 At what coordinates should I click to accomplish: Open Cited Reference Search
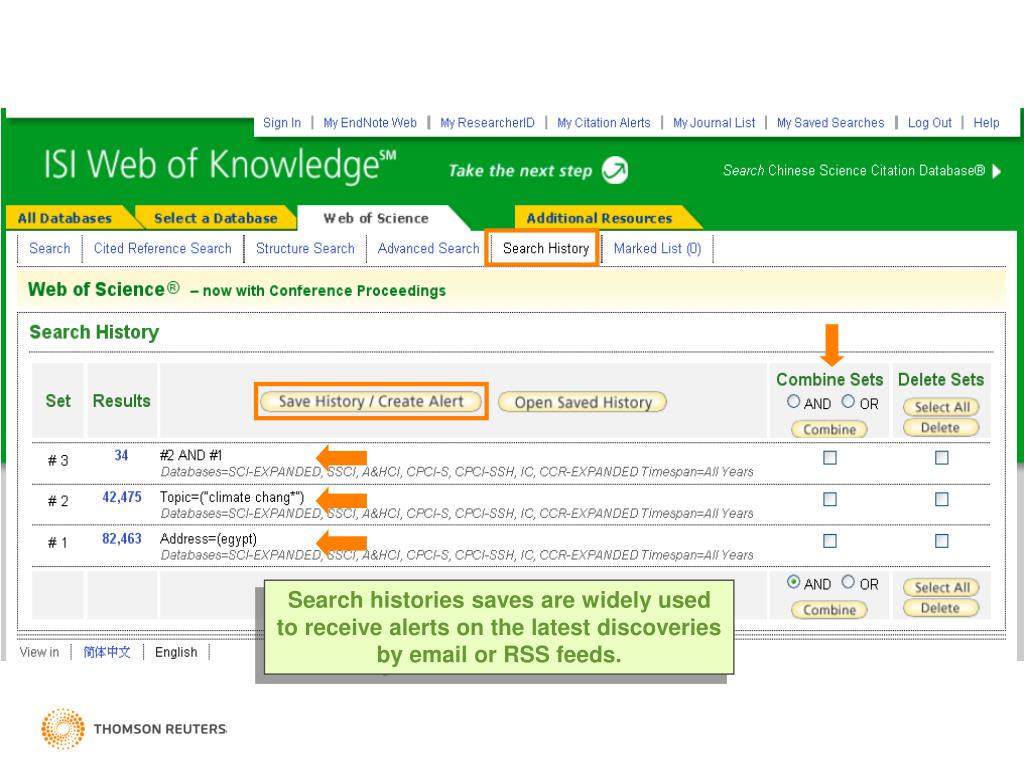tap(163, 249)
